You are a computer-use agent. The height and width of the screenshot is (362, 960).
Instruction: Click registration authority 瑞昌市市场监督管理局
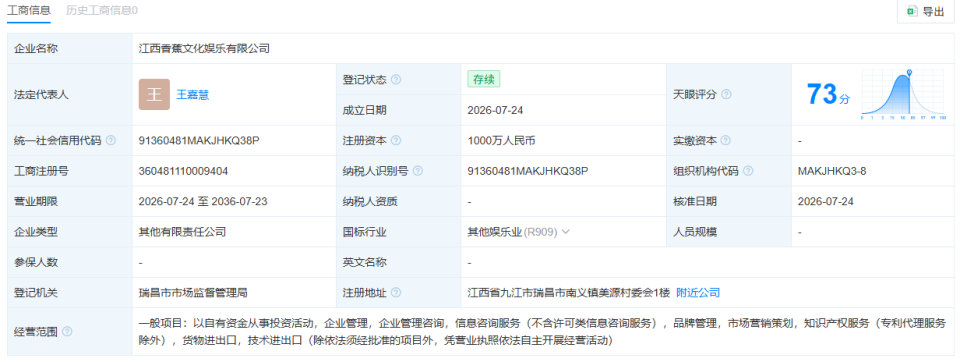click(x=193, y=293)
